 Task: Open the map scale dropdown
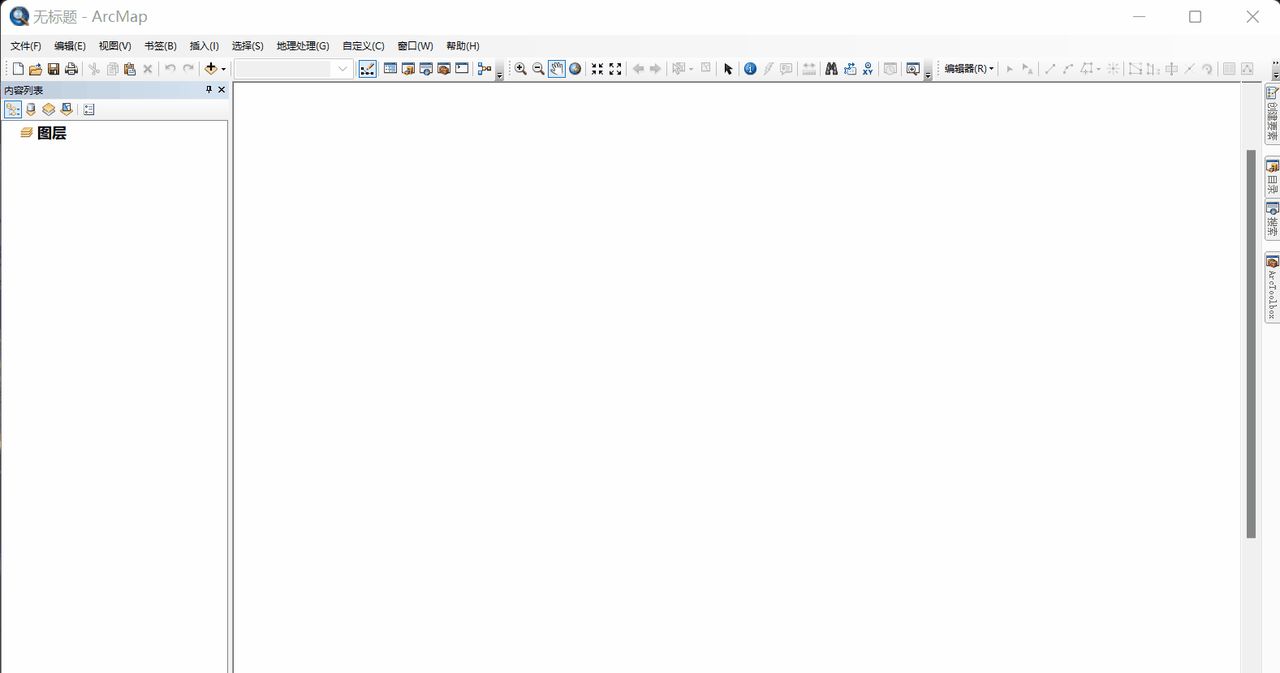click(x=343, y=69)
